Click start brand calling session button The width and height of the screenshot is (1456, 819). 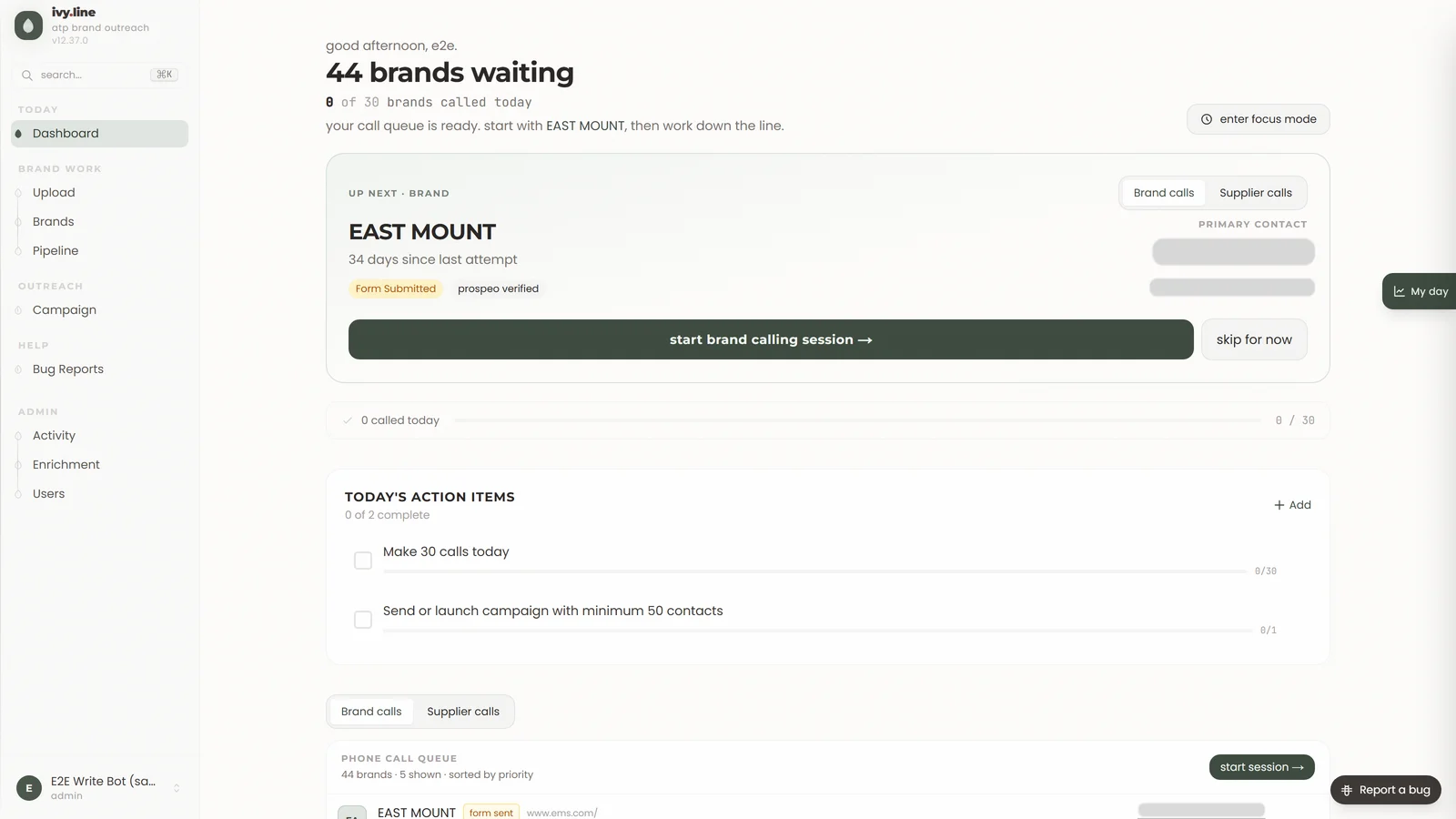point(771,339)
